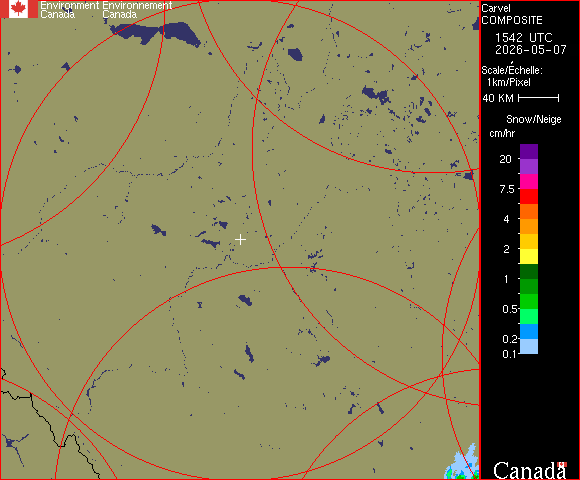Select the yellow 2 cm/hr legend swatch
The width and height of the screenshot is (580, 480).
(x=529, y=256)
